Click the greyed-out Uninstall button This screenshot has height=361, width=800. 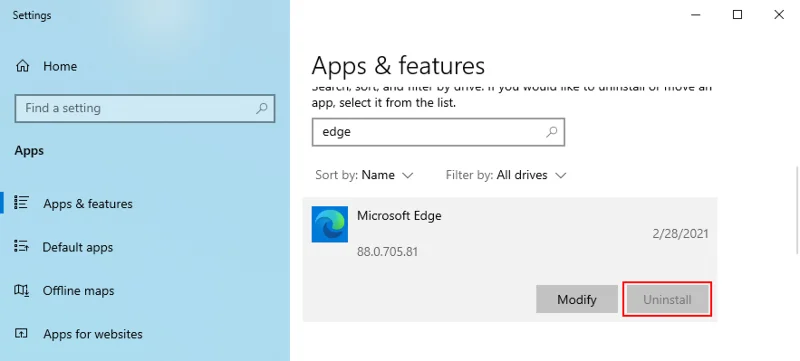(x=667, y=299)
